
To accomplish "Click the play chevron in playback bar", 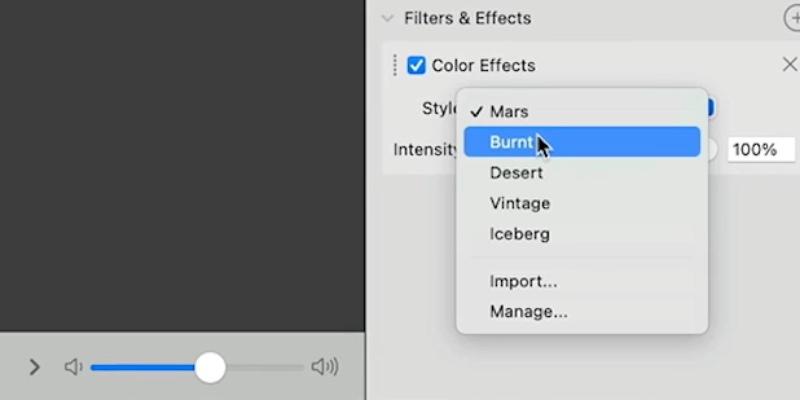I will 34,367.
